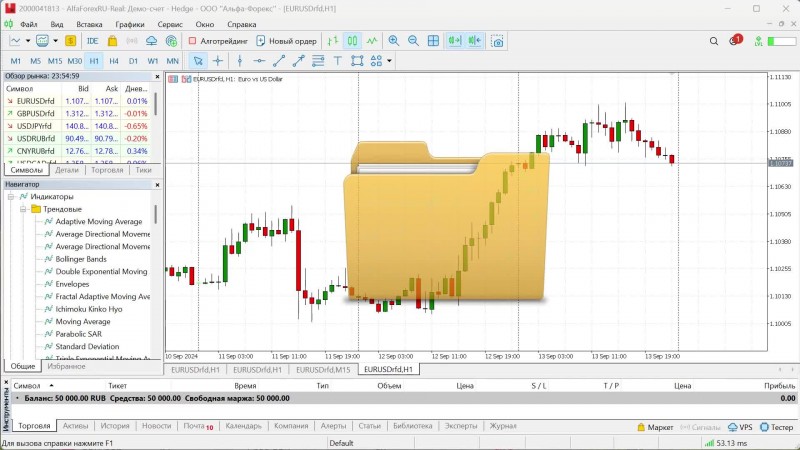Draw a horizontal line on chart
The image size is (800, 450).
(x=259, y=61)
